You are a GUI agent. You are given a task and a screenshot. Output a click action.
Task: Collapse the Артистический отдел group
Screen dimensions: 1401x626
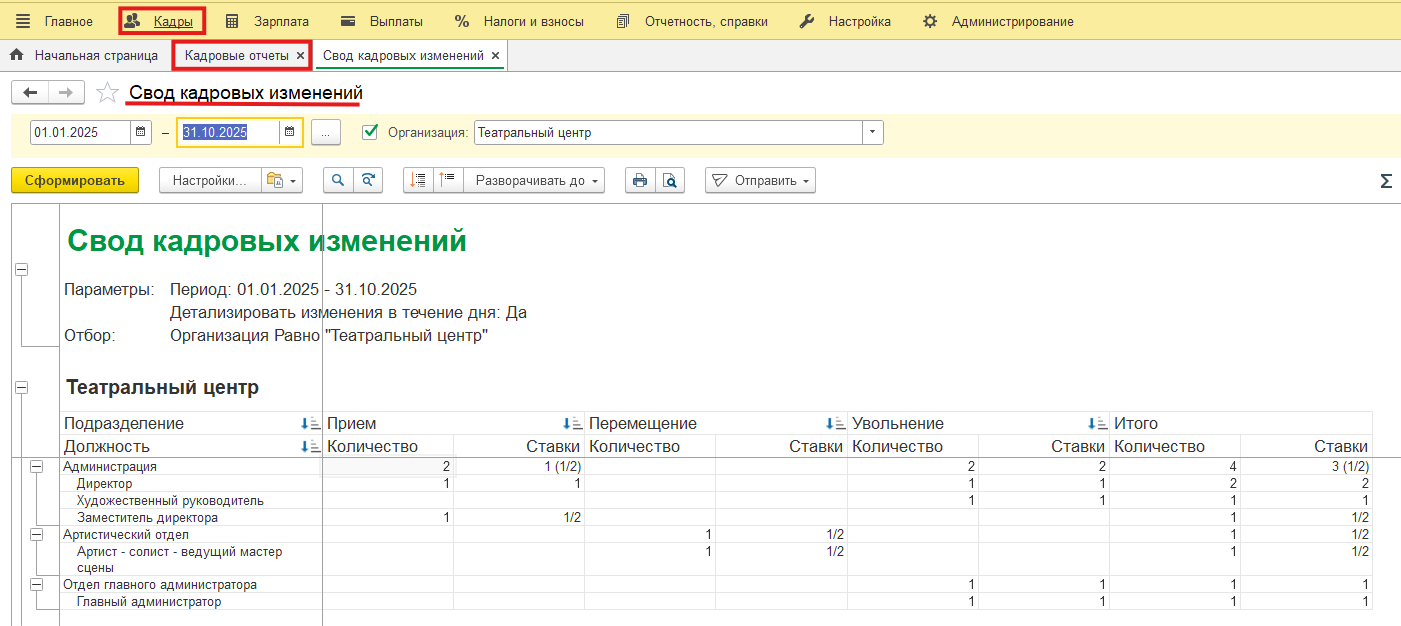point(37,535)
